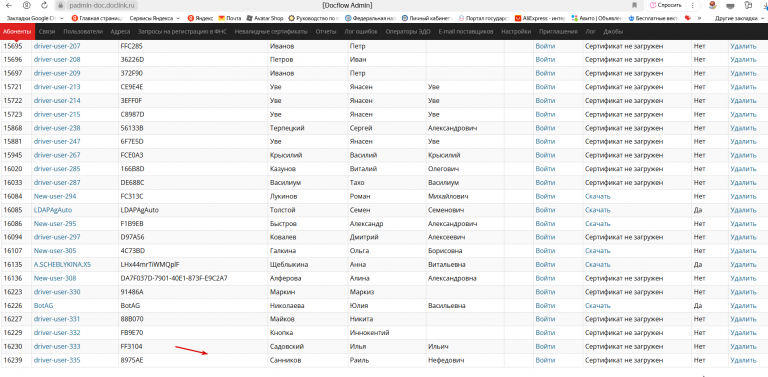Viewport: 768px width, 377px height.
Task: Select the Абоненты tab
Action: pos(17,31)
